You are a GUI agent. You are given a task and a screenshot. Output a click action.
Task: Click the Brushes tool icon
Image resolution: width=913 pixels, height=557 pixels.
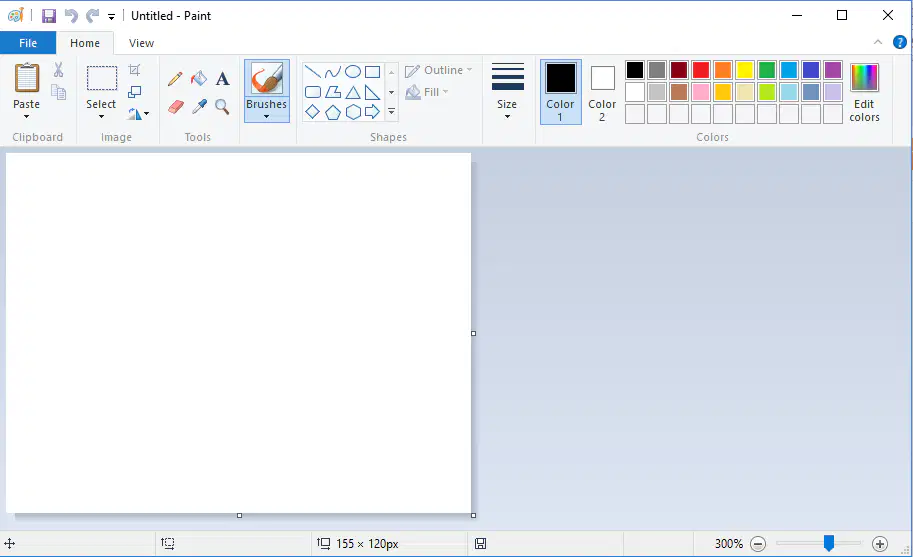pyautogui.click(x=267, y=78)
